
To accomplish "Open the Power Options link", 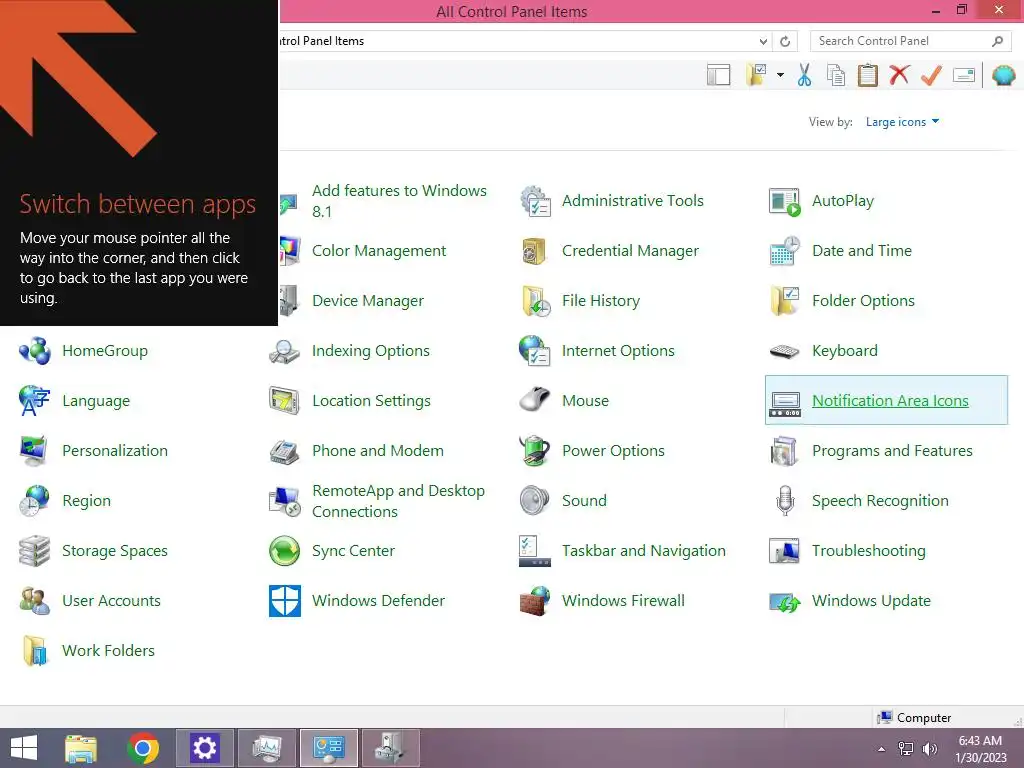I will click(613, 451).
